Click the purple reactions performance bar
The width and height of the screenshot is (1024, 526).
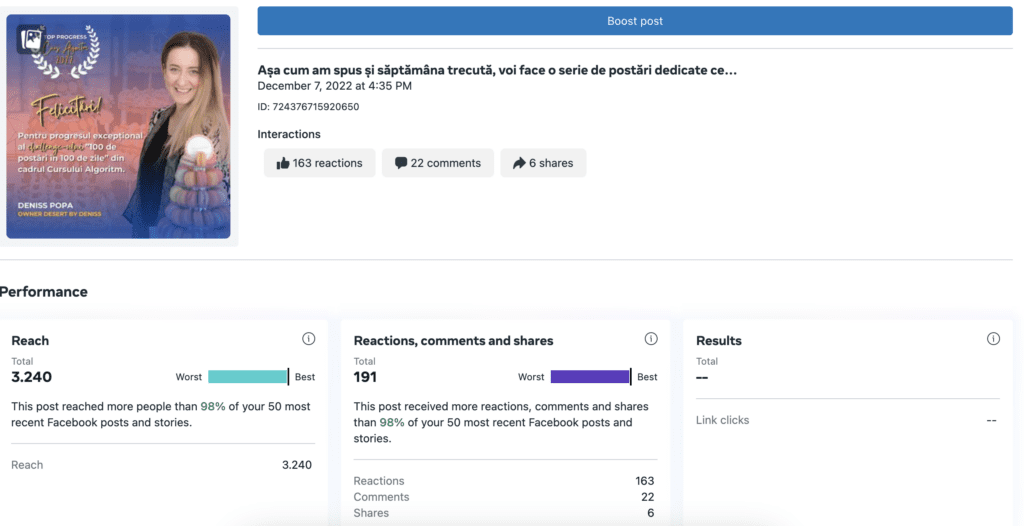(590, 377)
